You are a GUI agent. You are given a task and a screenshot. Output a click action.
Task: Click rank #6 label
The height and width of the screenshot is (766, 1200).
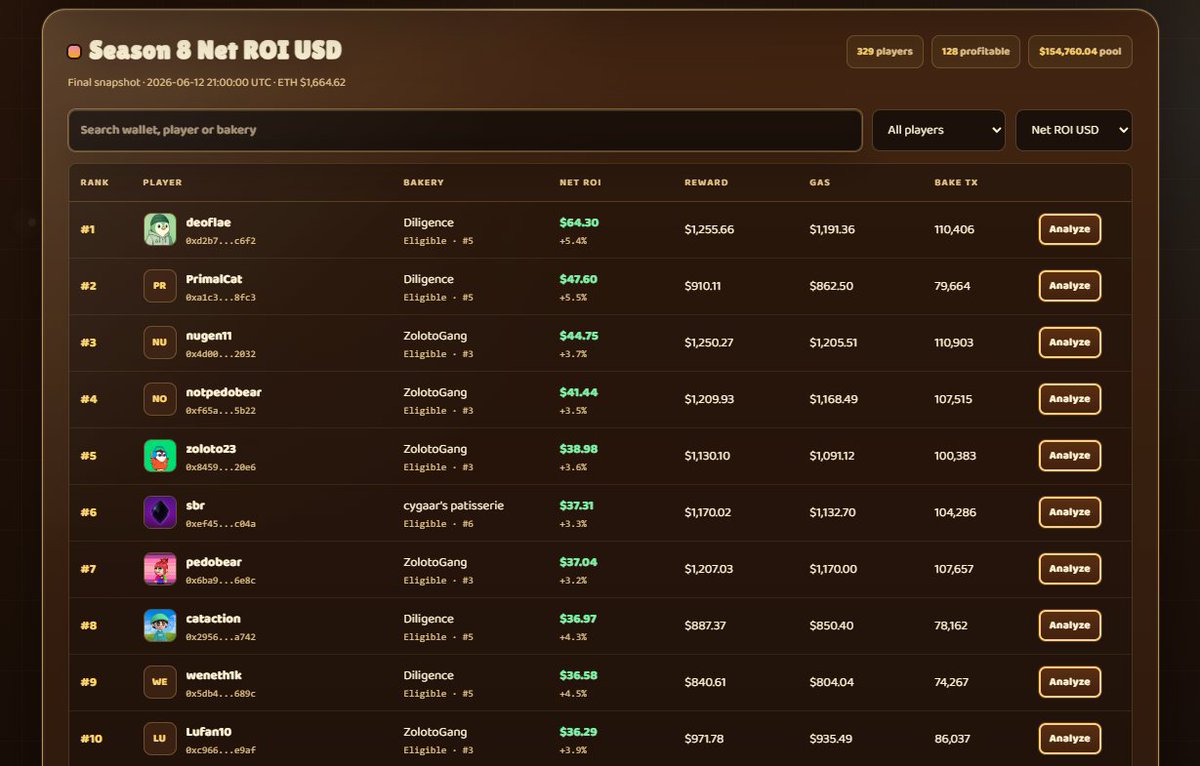click(x=88, y=512)
